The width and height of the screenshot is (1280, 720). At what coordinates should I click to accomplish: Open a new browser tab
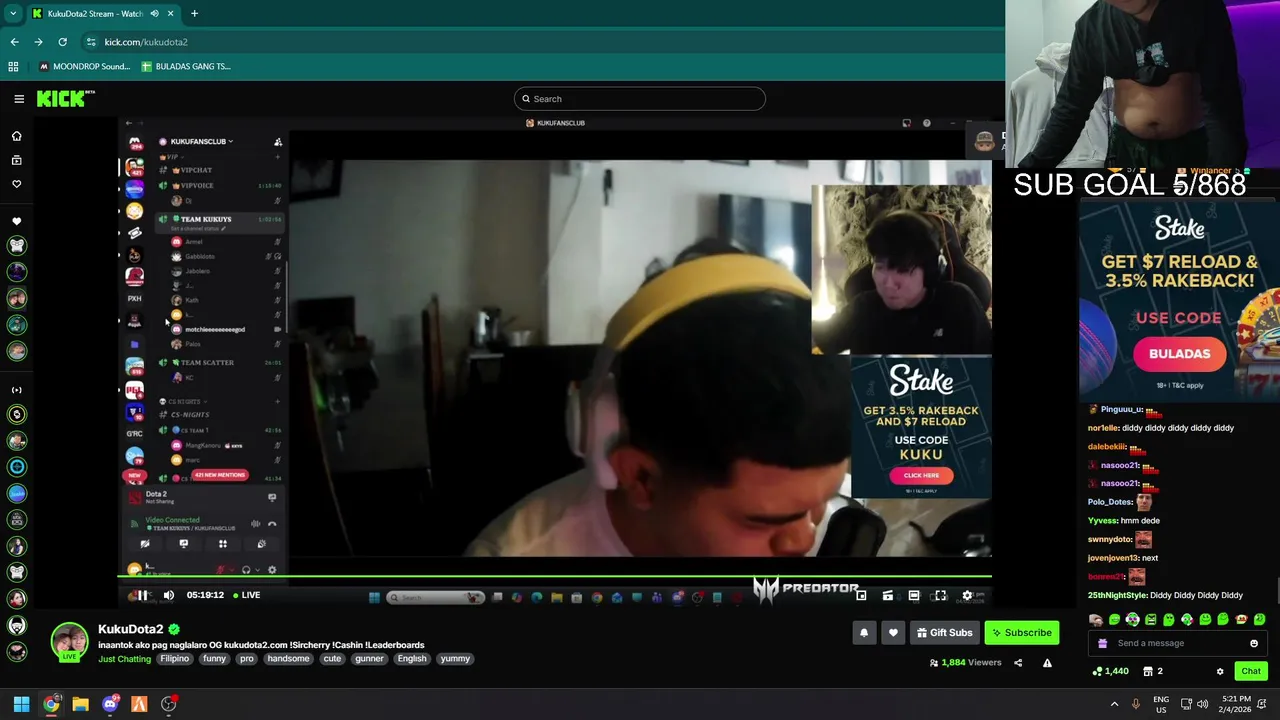[x=194, y=13]
